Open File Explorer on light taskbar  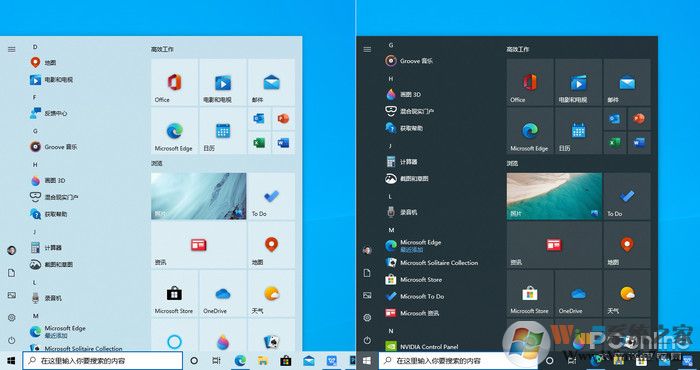tap(263, 361)
